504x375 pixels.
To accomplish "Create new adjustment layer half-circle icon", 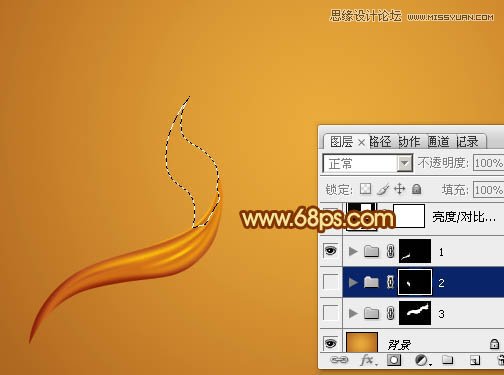I will tap(422, 360).
